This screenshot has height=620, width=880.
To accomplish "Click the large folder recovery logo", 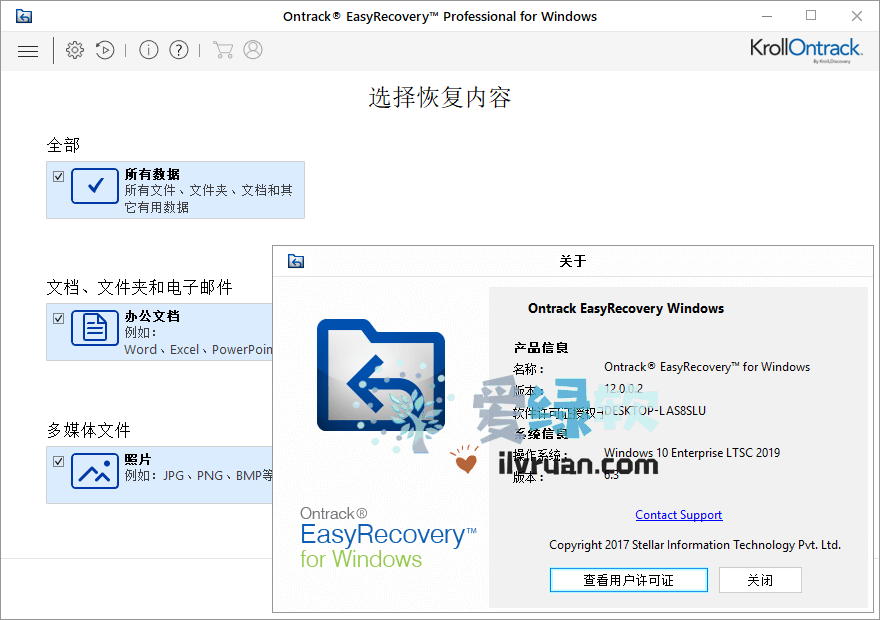I will (x=381, y=376).
